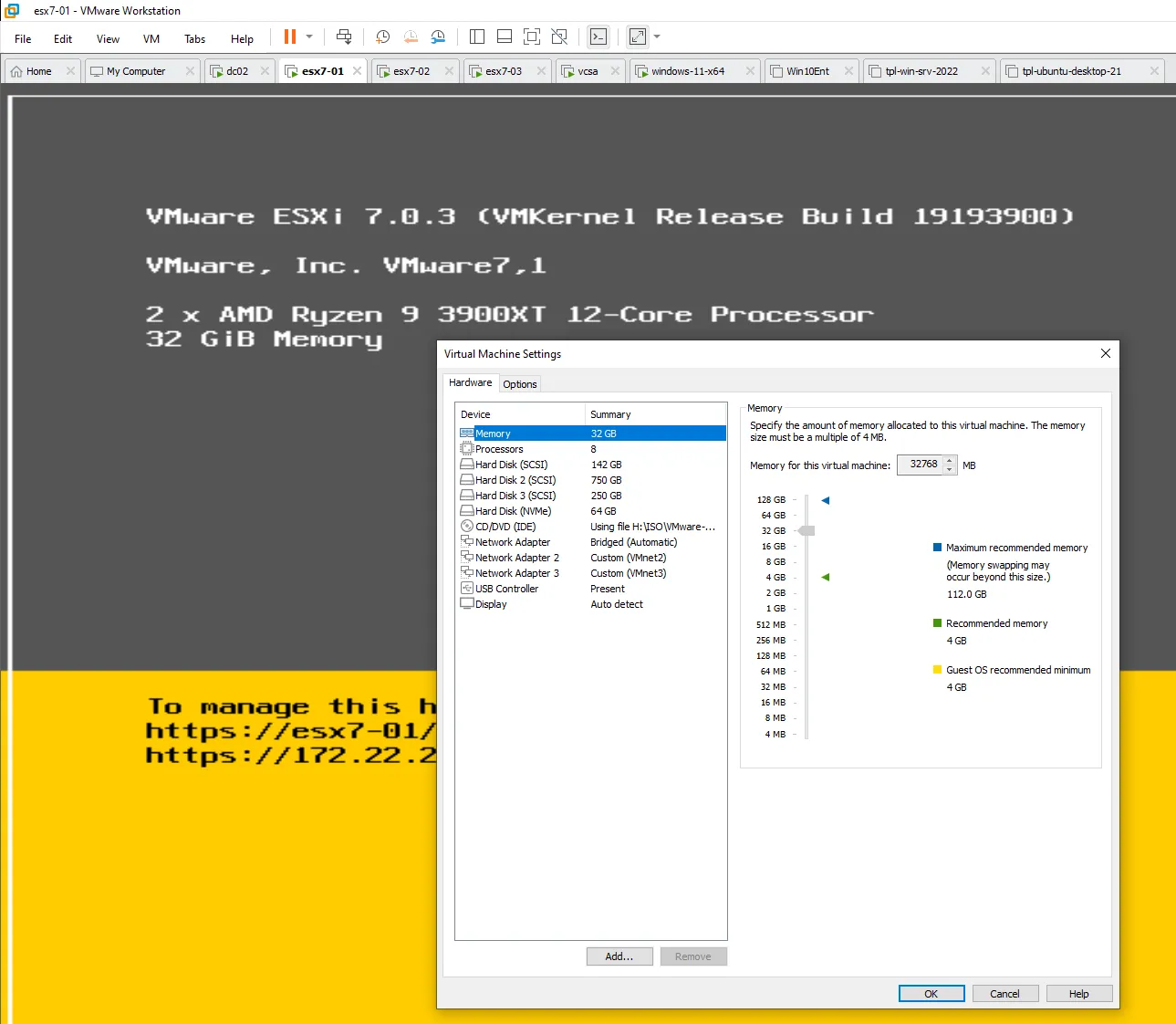Viewport: 1176px width, 1024px height.
Task: Select Network Adapter 2 row
Action: point(591,558)
